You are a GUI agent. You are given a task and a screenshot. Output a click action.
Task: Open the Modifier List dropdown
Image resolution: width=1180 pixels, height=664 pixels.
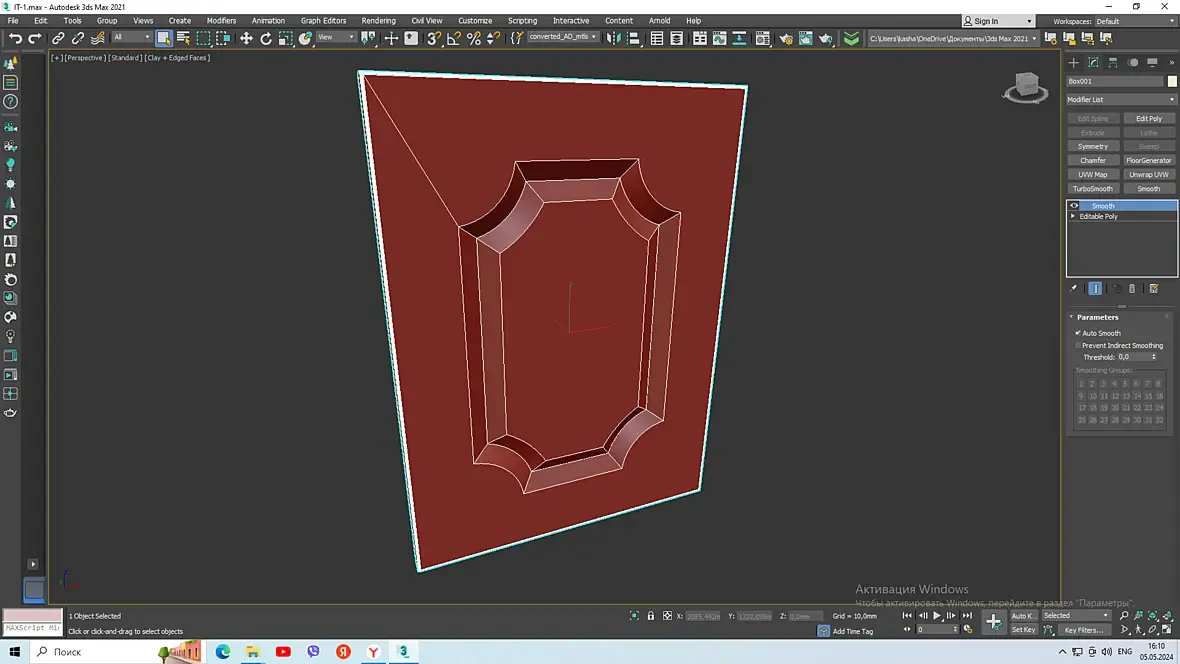tap(1121, 99)
